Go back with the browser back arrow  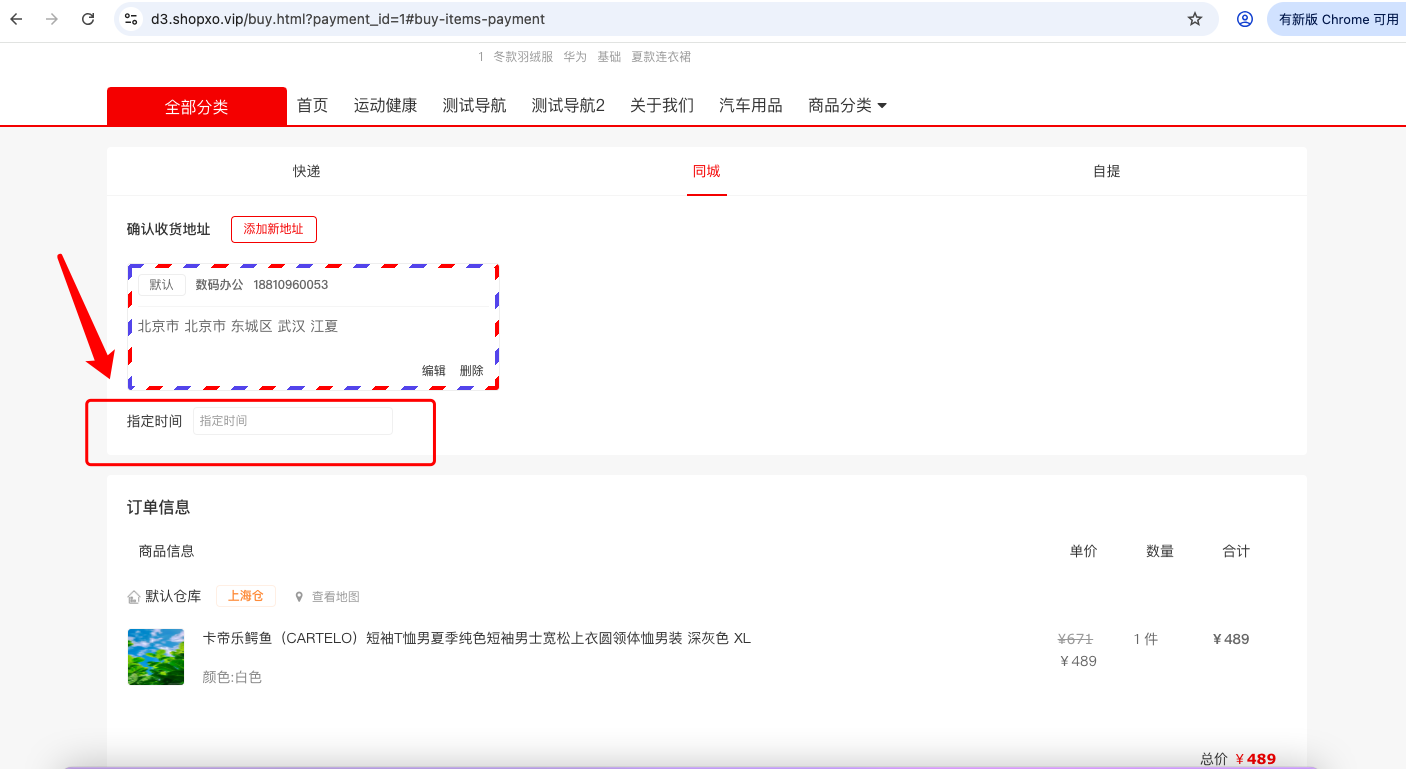tap(16, 19)
